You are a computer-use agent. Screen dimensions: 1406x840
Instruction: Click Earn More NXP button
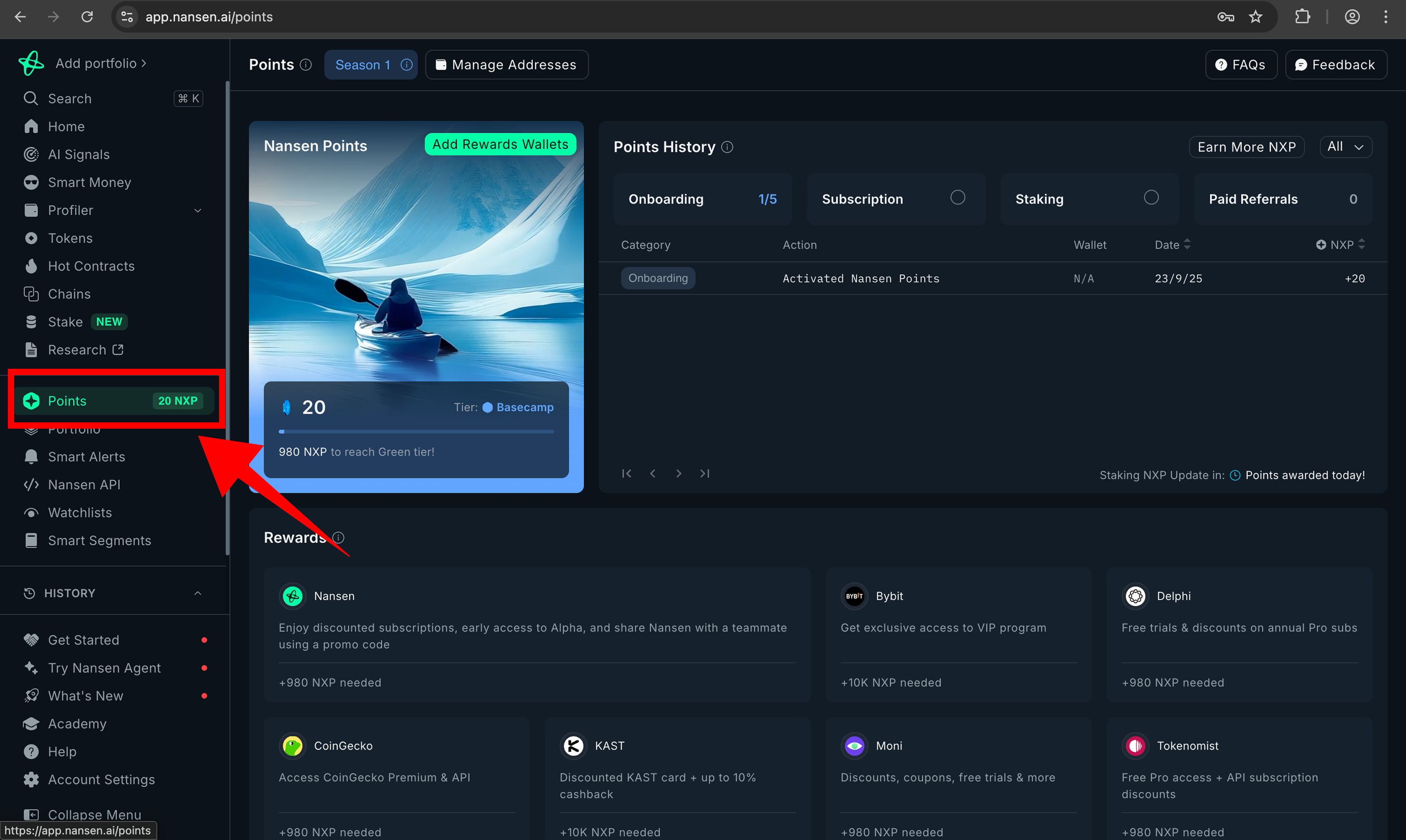click(1246, 147)
